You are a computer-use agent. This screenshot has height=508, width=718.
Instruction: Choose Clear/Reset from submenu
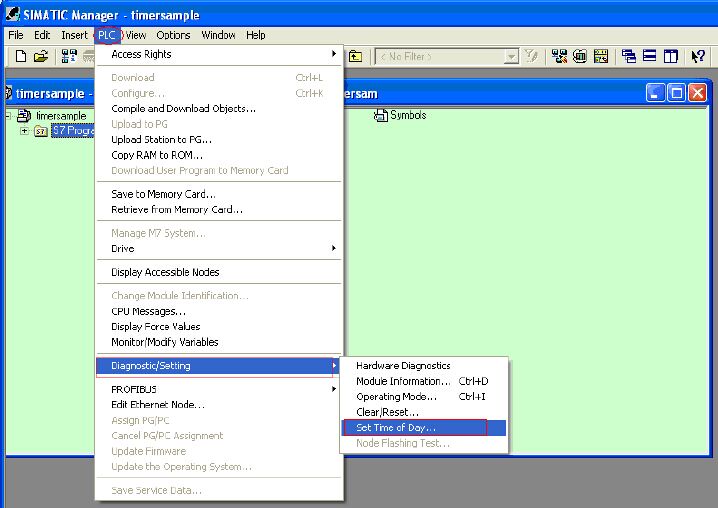click(x=424, y=412)
